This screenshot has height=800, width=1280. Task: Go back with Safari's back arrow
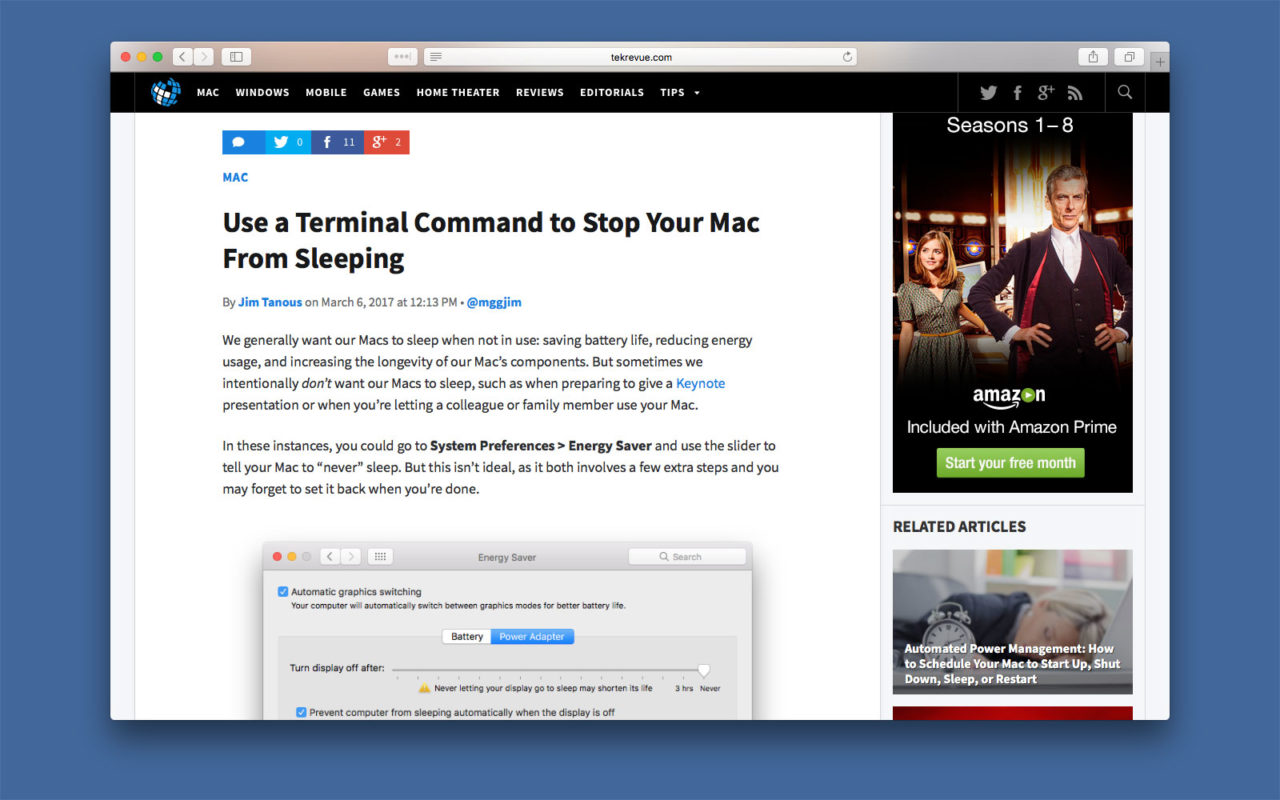[183, 57]
